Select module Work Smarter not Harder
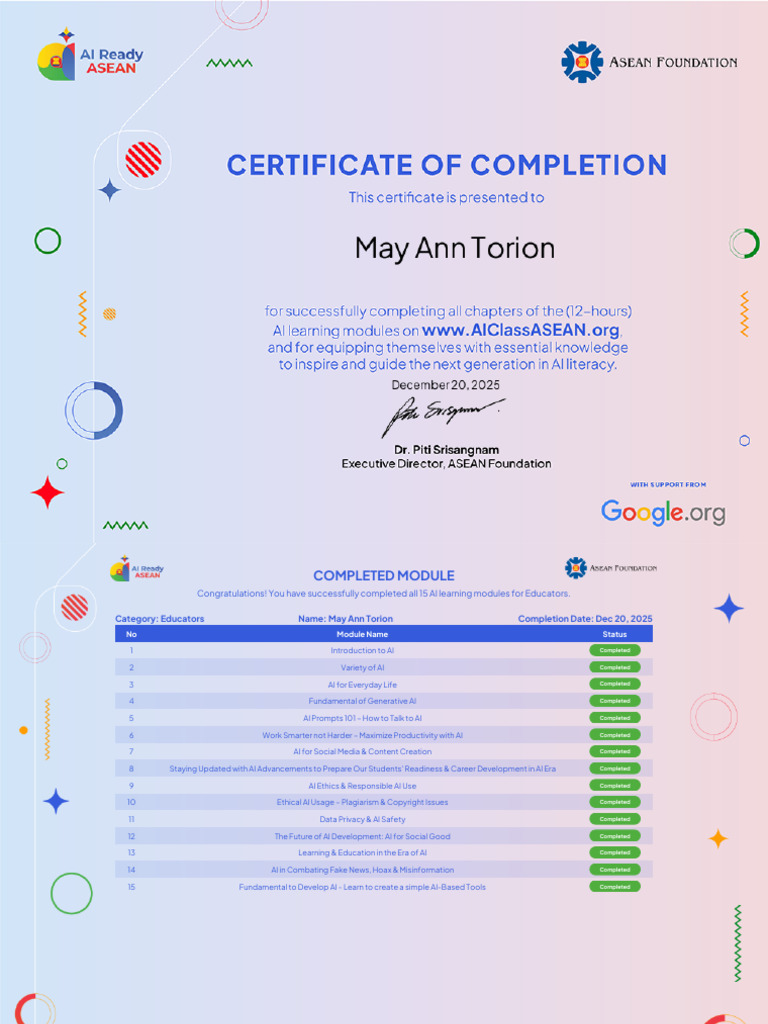768x1024 pixels. tap(362, 735)
